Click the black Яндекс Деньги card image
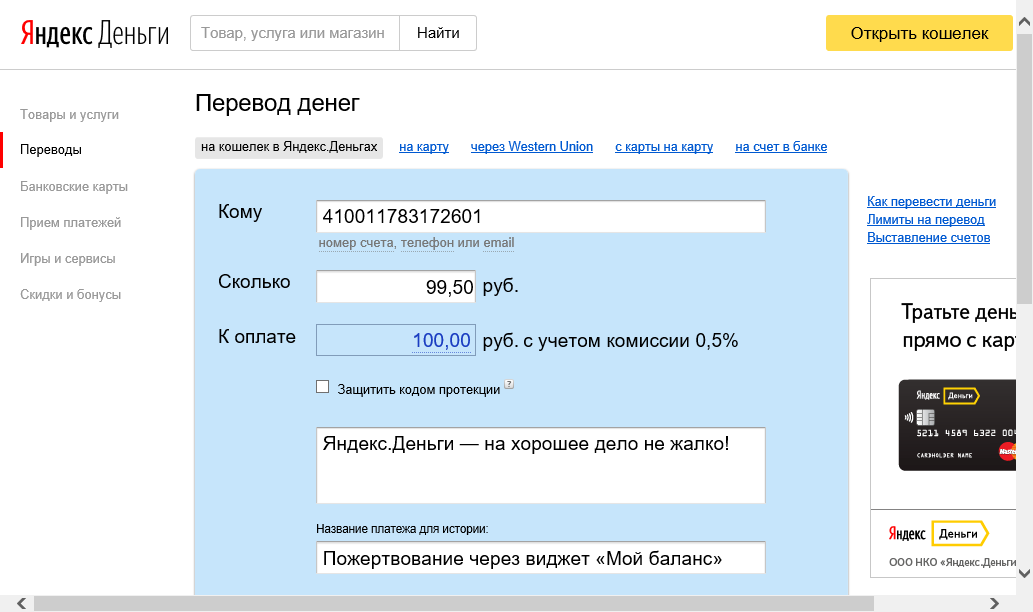 [x=957, y=425]
